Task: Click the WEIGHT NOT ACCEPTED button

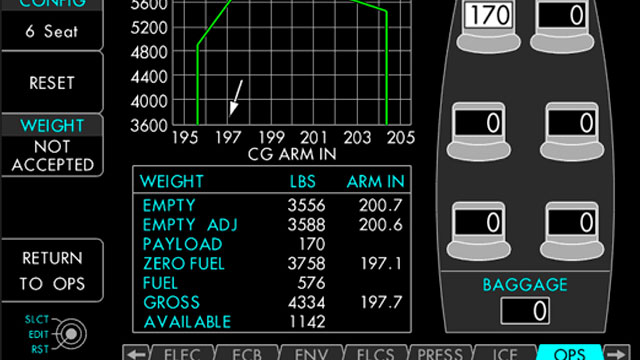Action: (52, 145)
